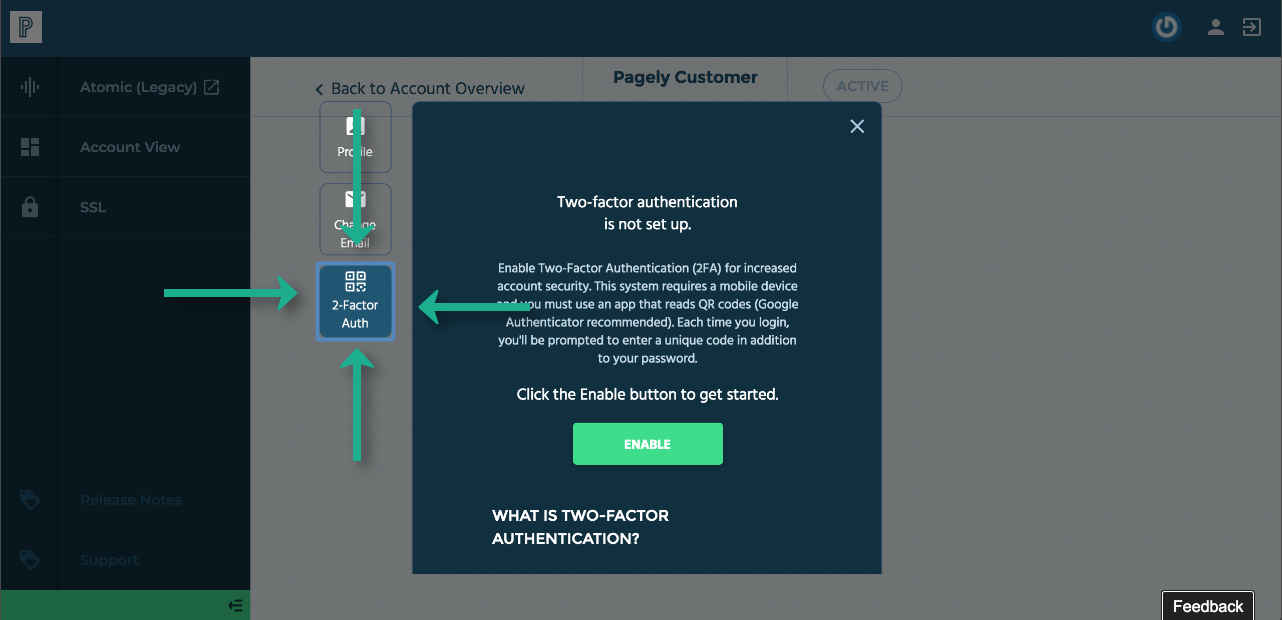Click the Pagely P logo
Image resolution: width=1282 pixels, height=620 pixels.
[26, 27]
